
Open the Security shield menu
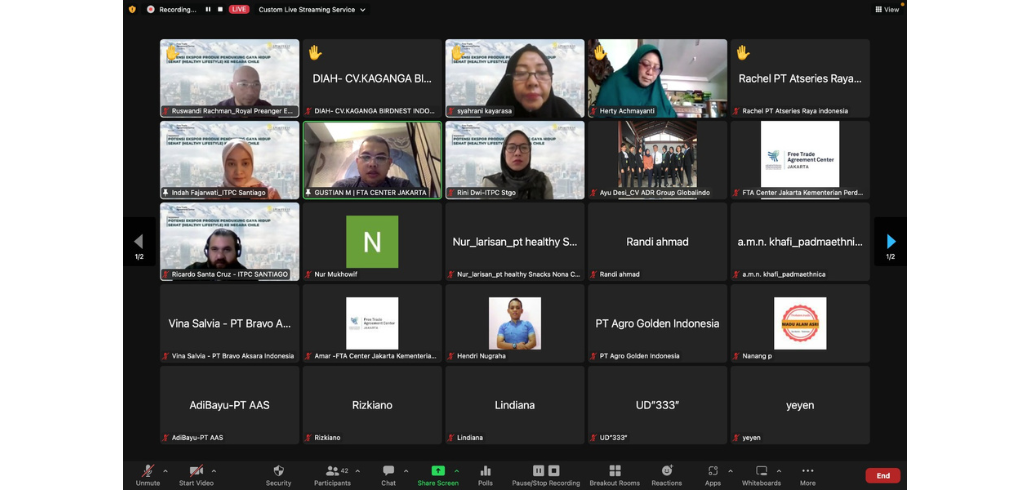coord(278,473)
